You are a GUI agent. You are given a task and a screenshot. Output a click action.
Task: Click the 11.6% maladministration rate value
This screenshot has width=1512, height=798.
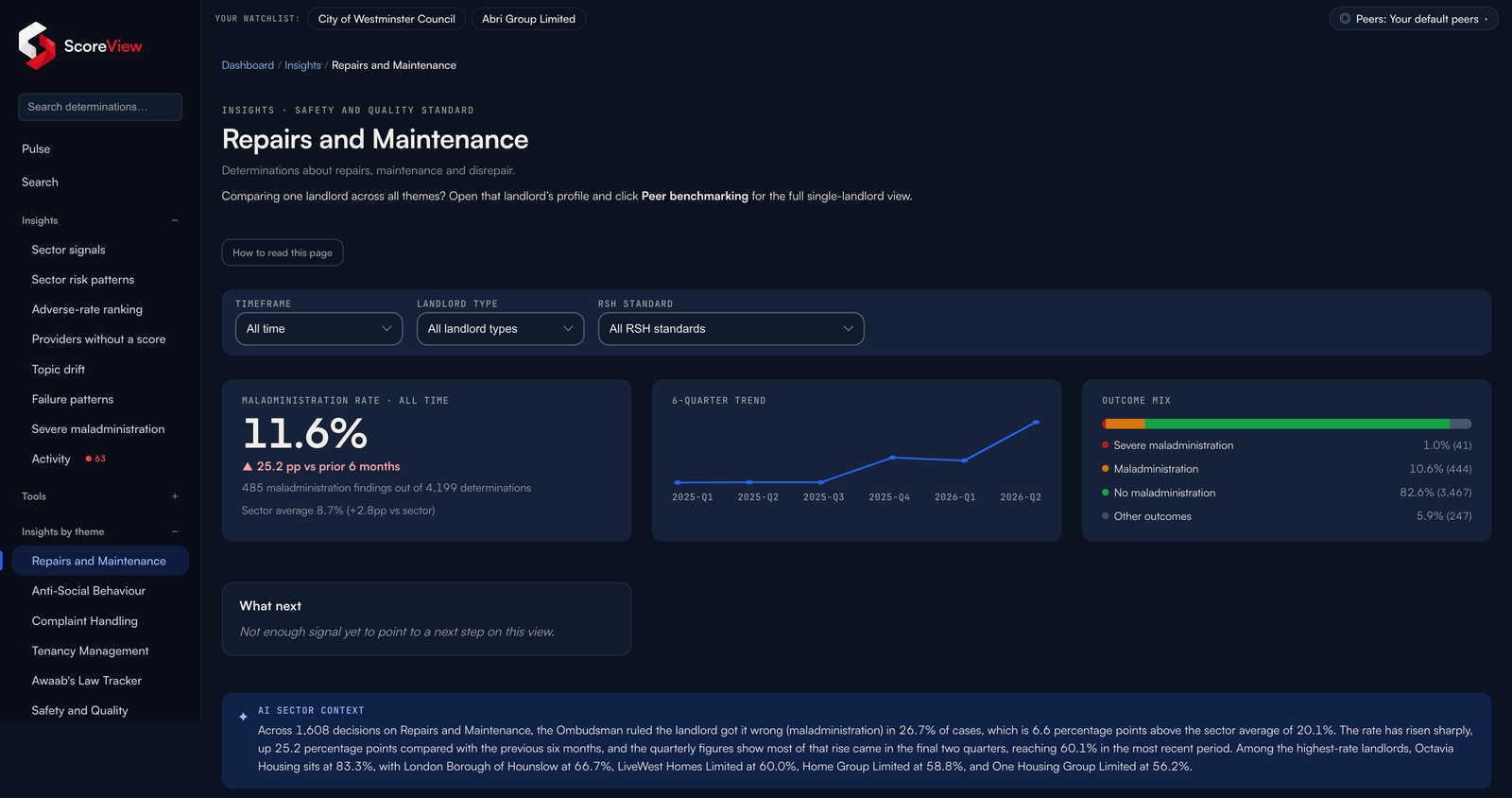[304, 434]
